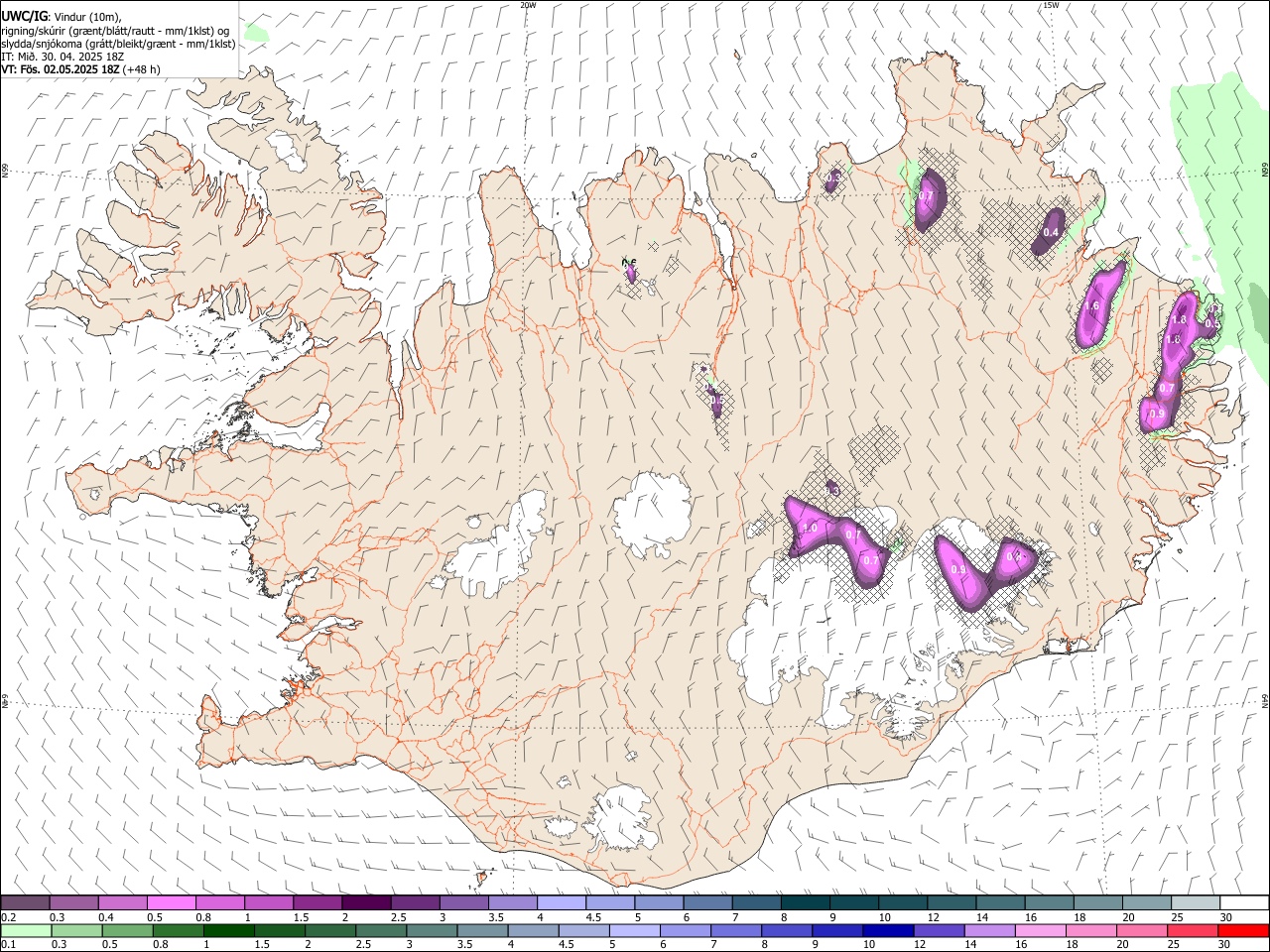The height and width of the screenshot is (952, 1270).
Task: Click the '(+48 h)' forecast offset
Action: point(143,69)
